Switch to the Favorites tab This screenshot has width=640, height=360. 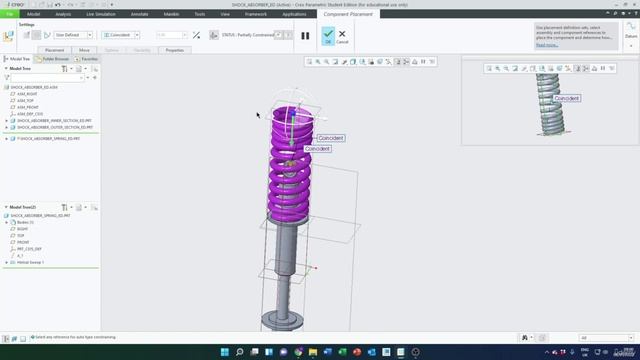tap(86, 59)
